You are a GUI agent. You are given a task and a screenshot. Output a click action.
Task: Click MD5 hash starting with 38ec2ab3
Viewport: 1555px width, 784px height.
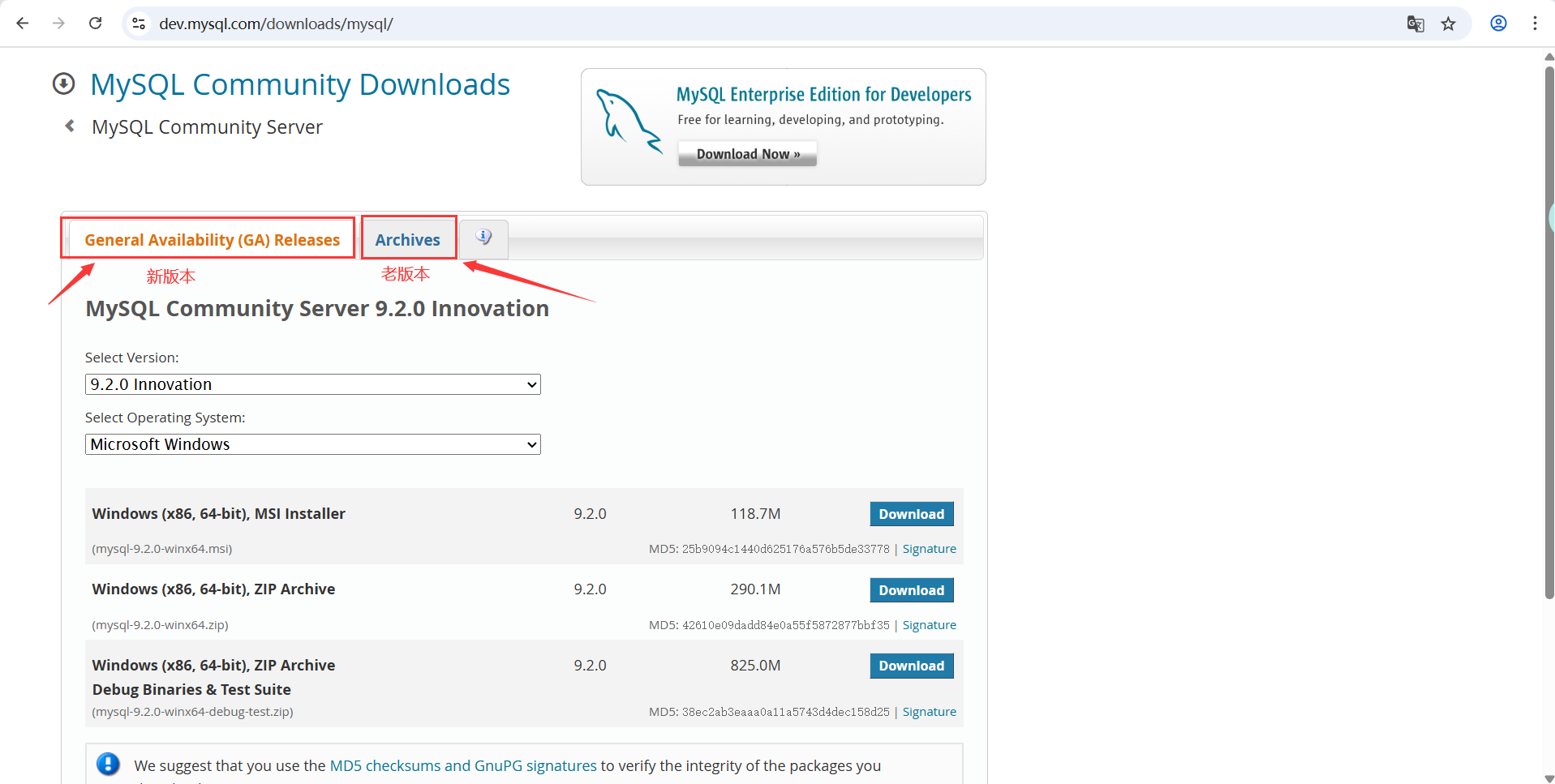pos(786,712)
